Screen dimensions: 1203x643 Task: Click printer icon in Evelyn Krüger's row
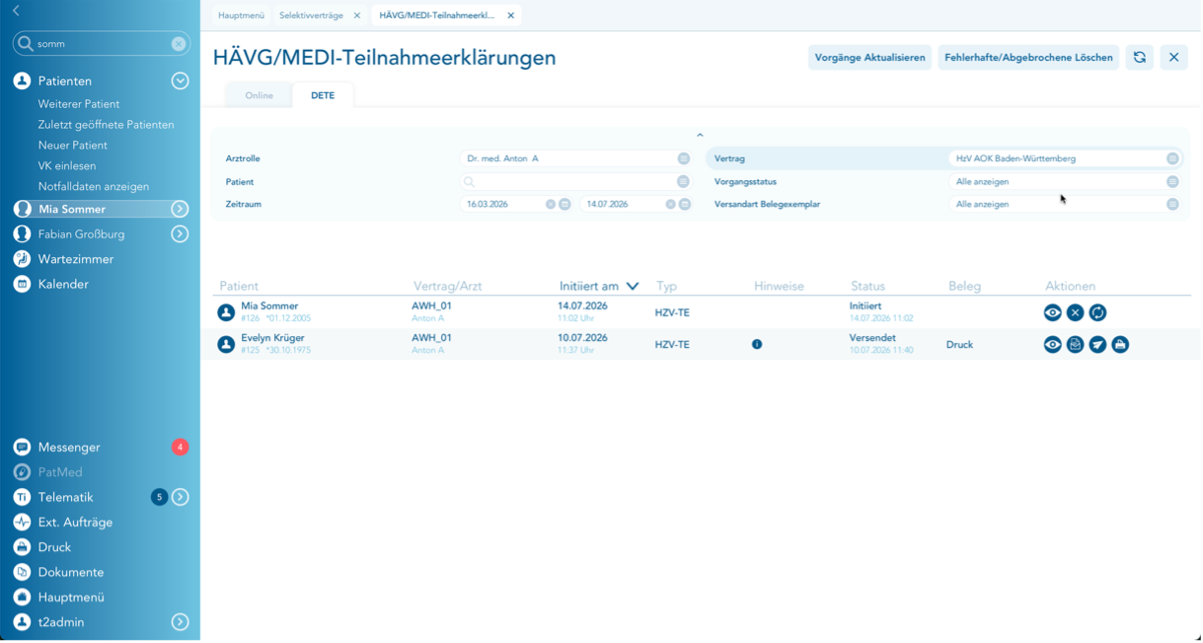coord(1120,345)
